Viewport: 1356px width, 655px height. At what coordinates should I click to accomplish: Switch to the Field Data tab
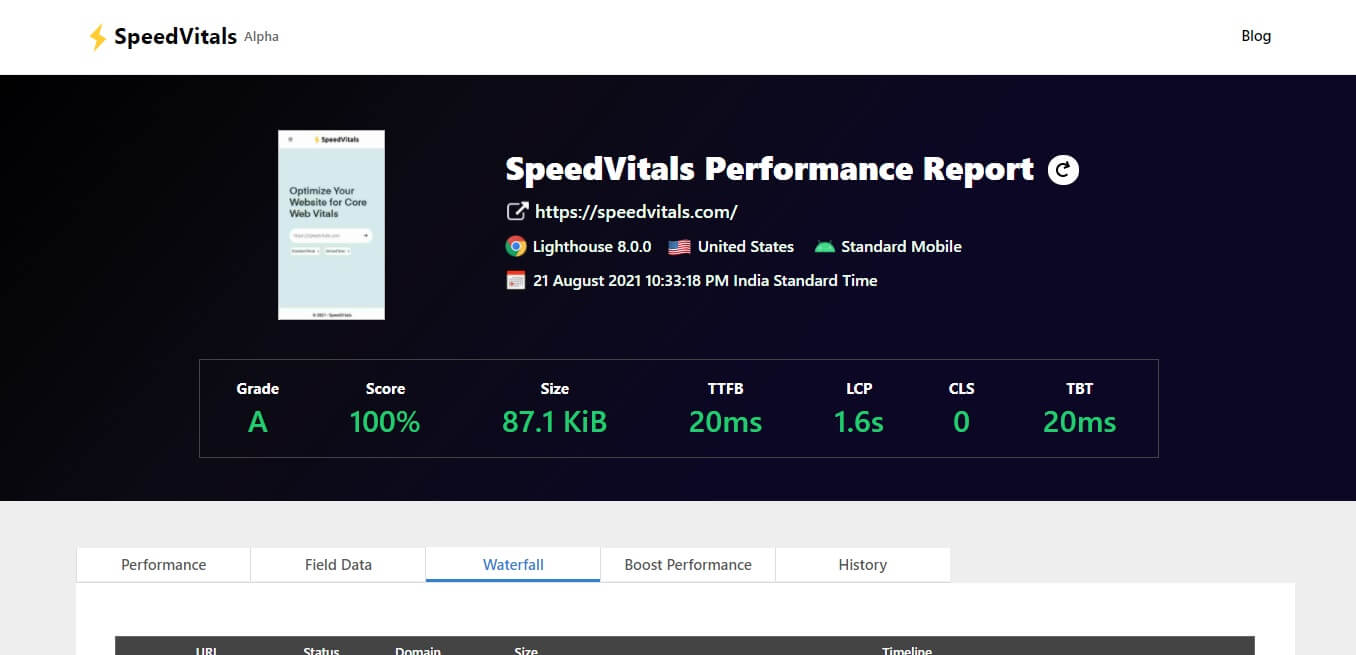[338, 564]
